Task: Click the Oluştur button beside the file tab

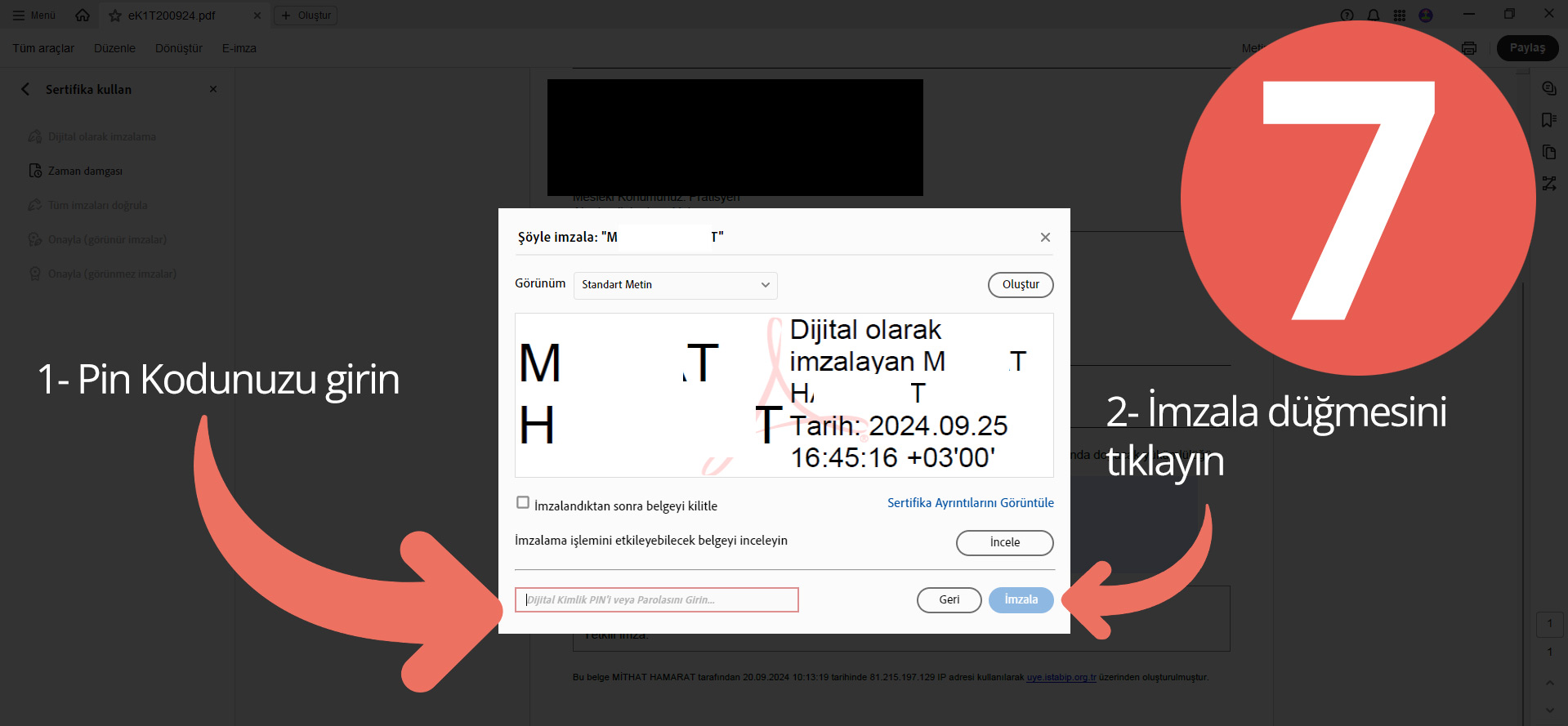Action: [x=306, y=16]
